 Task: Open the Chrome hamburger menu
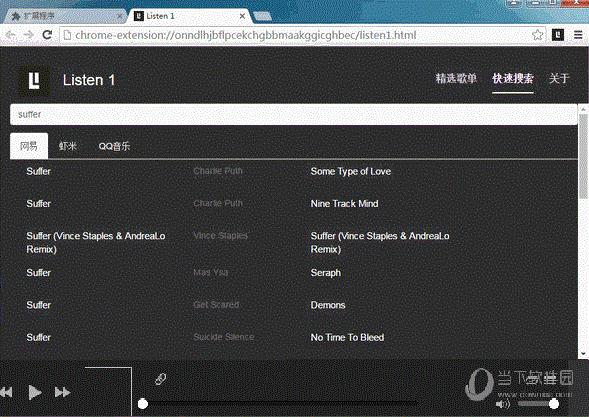pos(578,35)
